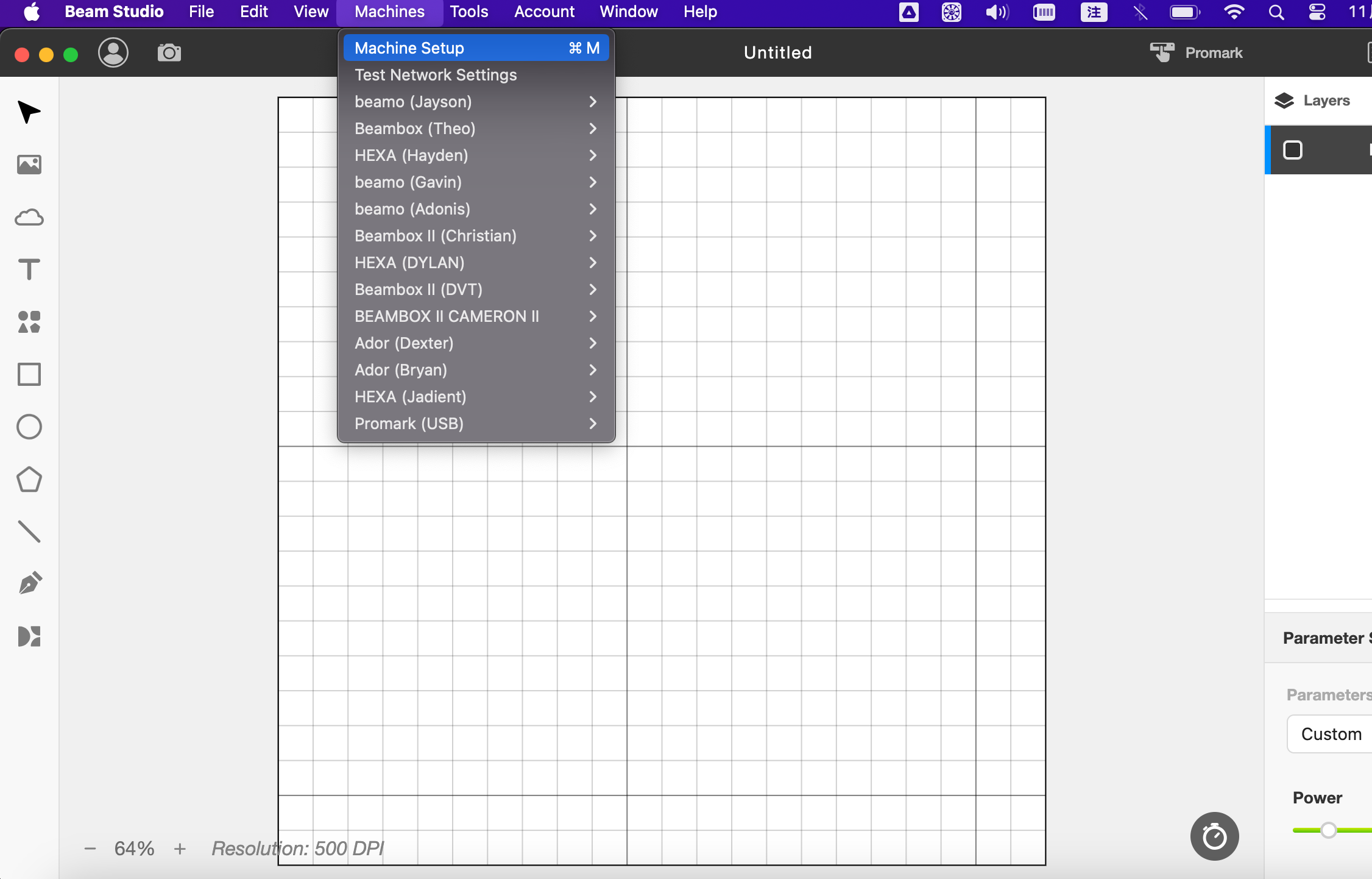The height and width of the screenshot is (879, 1372).
Task: Select the Rectangle tool
Action: tap(29, 374)
